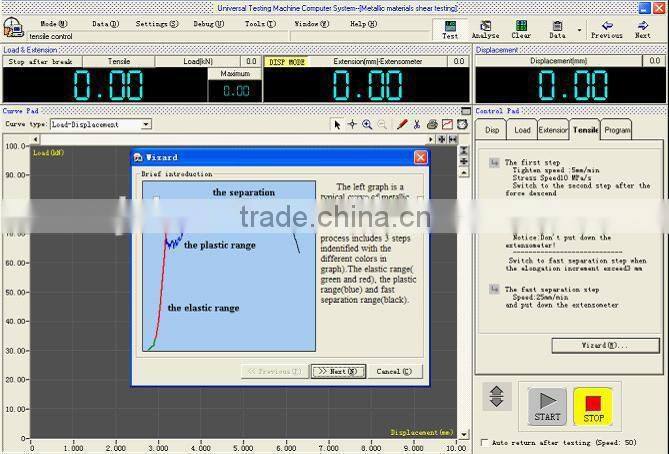Viewport: 669px width, 454px height.
Task: Go to Next record arrow
Action: (x=643, y=30)
